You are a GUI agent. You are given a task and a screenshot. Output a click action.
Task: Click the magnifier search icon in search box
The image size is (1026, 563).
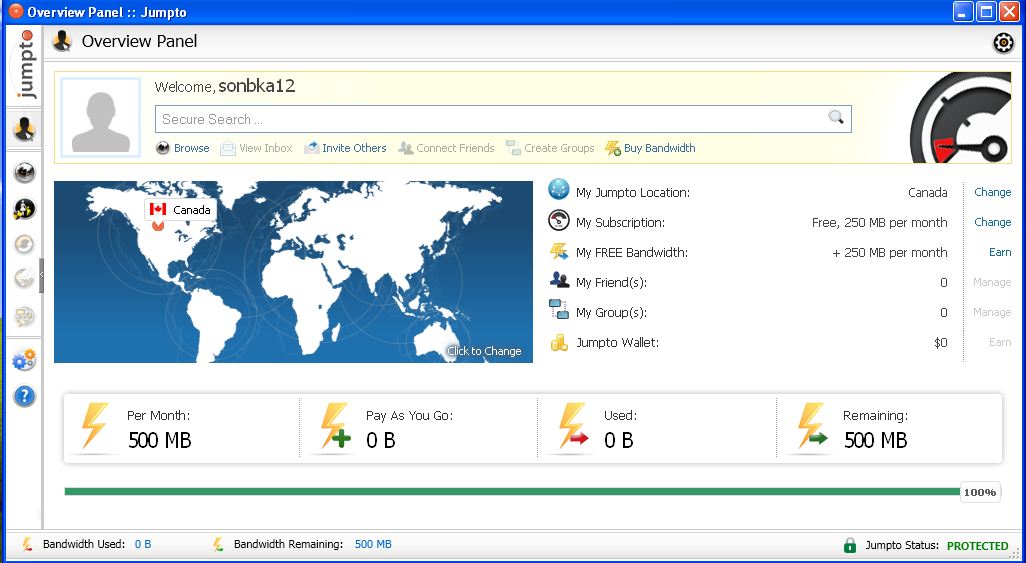coord(836,117)
